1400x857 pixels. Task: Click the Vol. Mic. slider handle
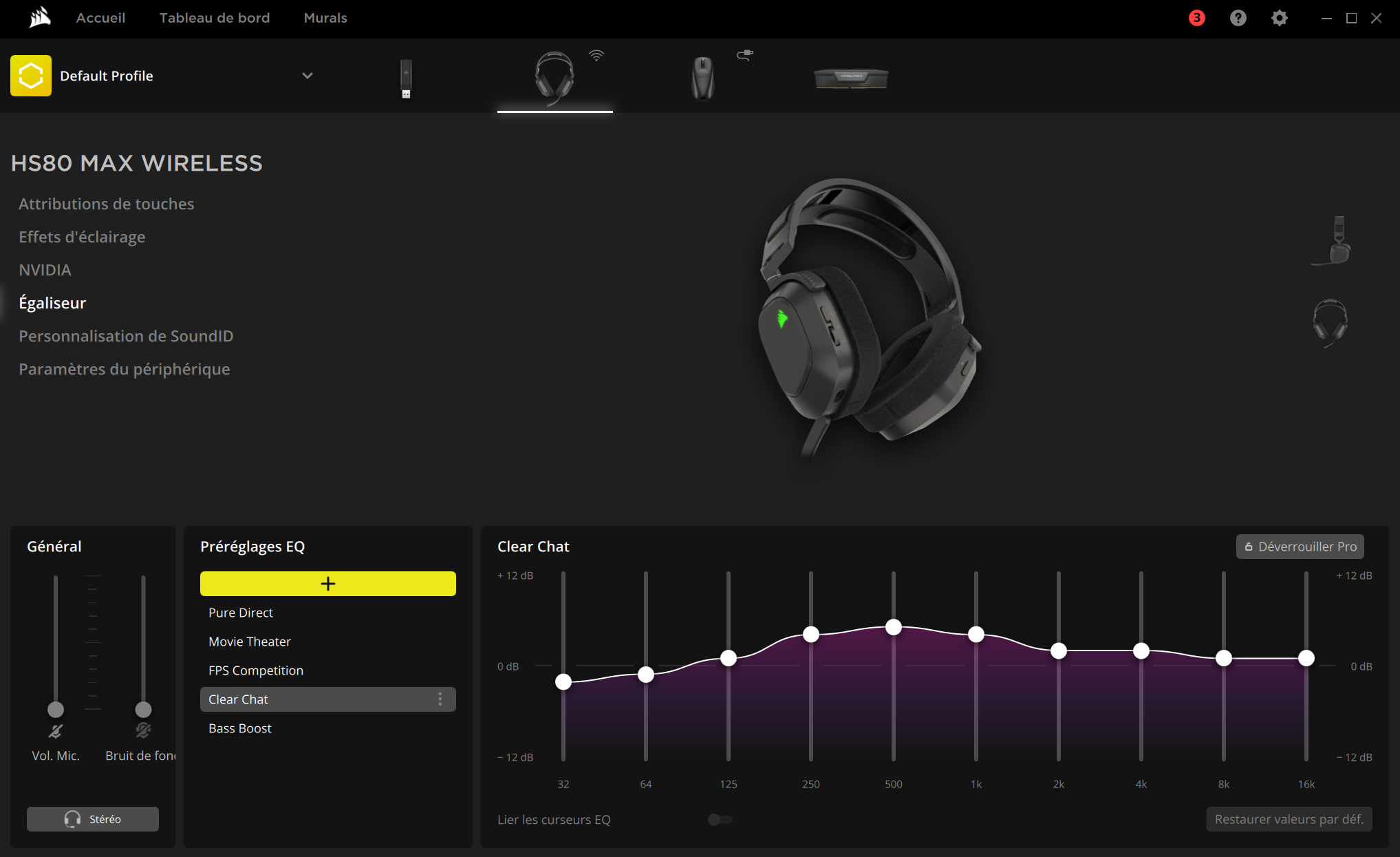[x=56, y=709]
